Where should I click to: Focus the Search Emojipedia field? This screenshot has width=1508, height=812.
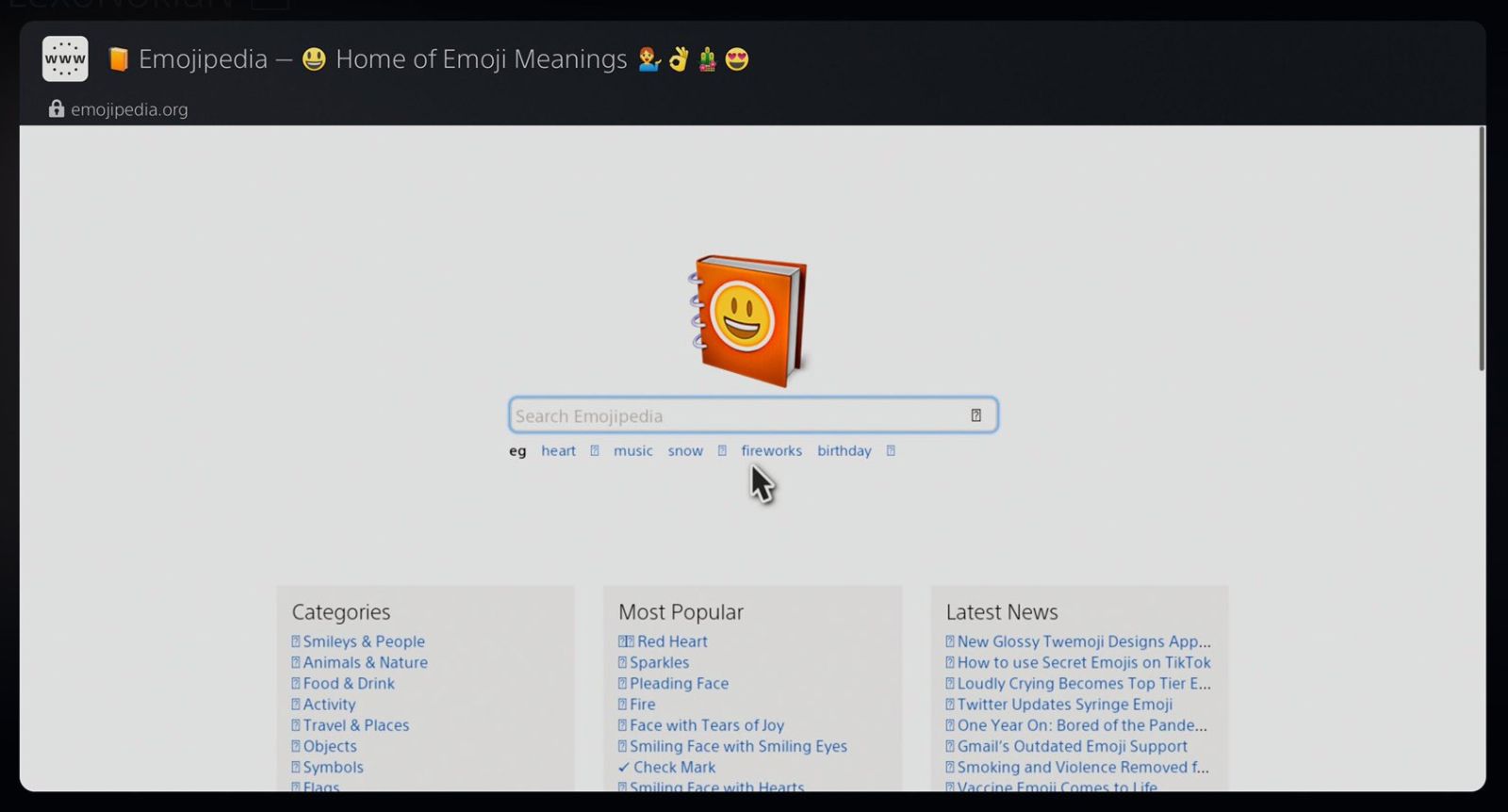tap(753, 415)
